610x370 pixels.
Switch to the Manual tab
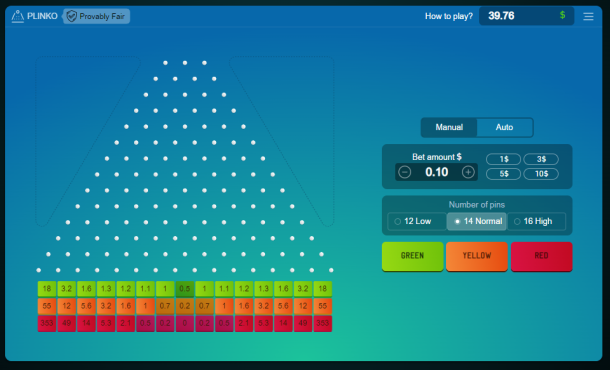[x=449, y=127]
